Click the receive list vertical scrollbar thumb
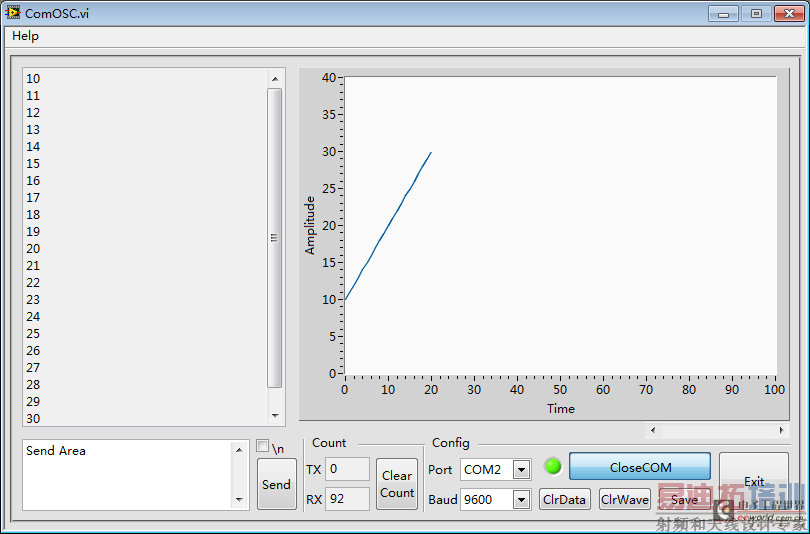 (x=275, y=238)
